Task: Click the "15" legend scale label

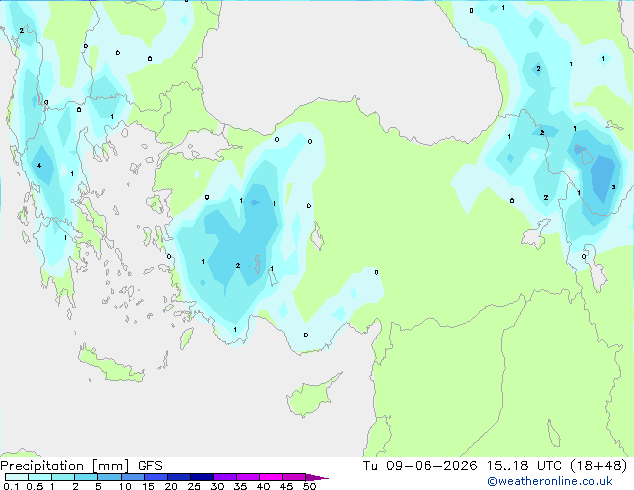Action: coord(148,486)
